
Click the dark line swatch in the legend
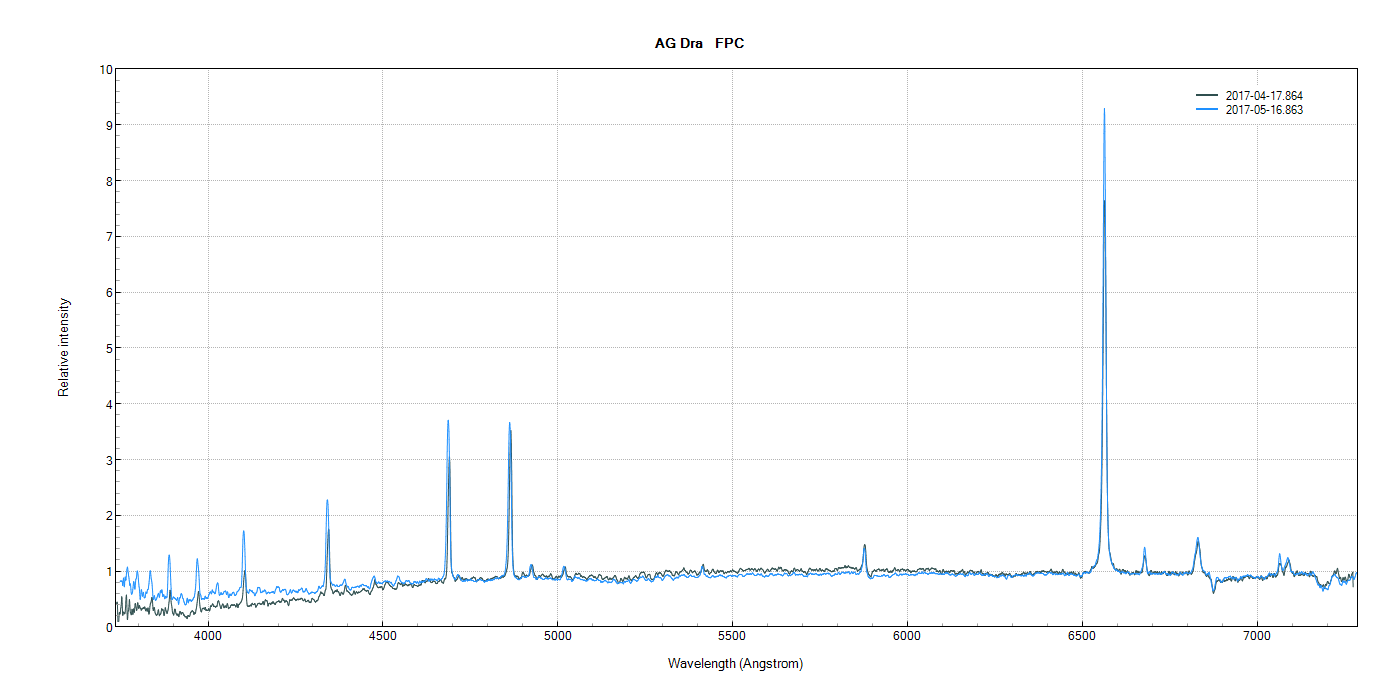[x=1207, y=96]
